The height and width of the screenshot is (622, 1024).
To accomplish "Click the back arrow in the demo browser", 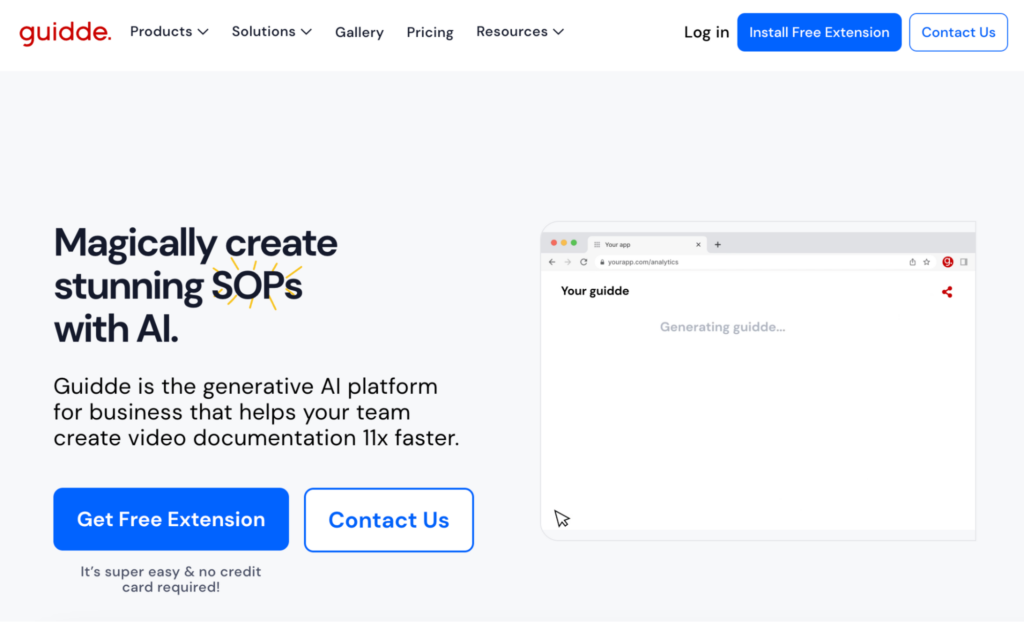I will point(552,262).
